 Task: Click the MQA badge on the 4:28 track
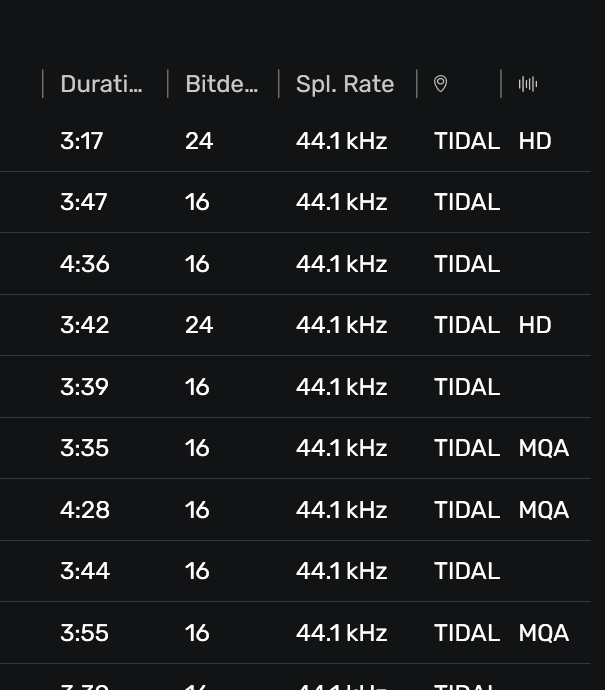coord(543,510)
